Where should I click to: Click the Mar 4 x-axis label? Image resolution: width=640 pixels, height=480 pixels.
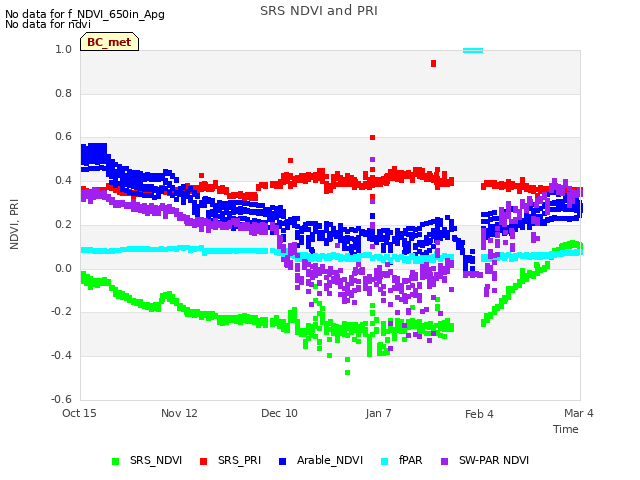tap(579, 413)
